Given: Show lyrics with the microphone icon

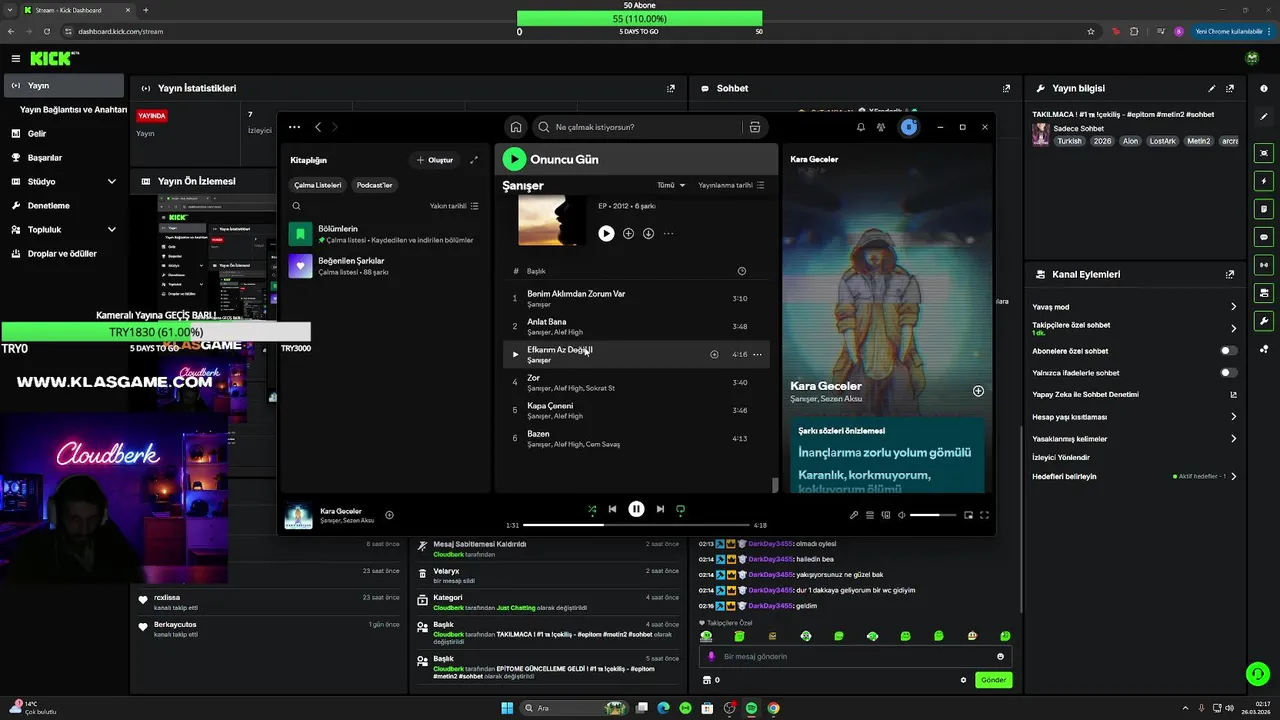Looking at the screenshot, I should 854,515.
